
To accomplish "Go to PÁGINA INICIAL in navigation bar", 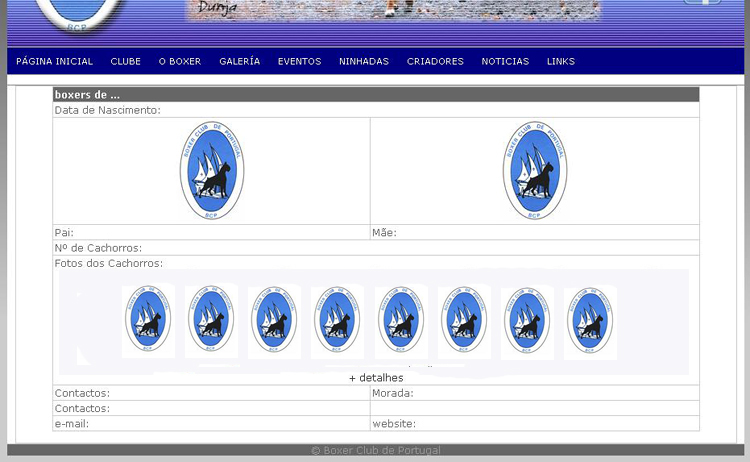I will pos(54,61).
